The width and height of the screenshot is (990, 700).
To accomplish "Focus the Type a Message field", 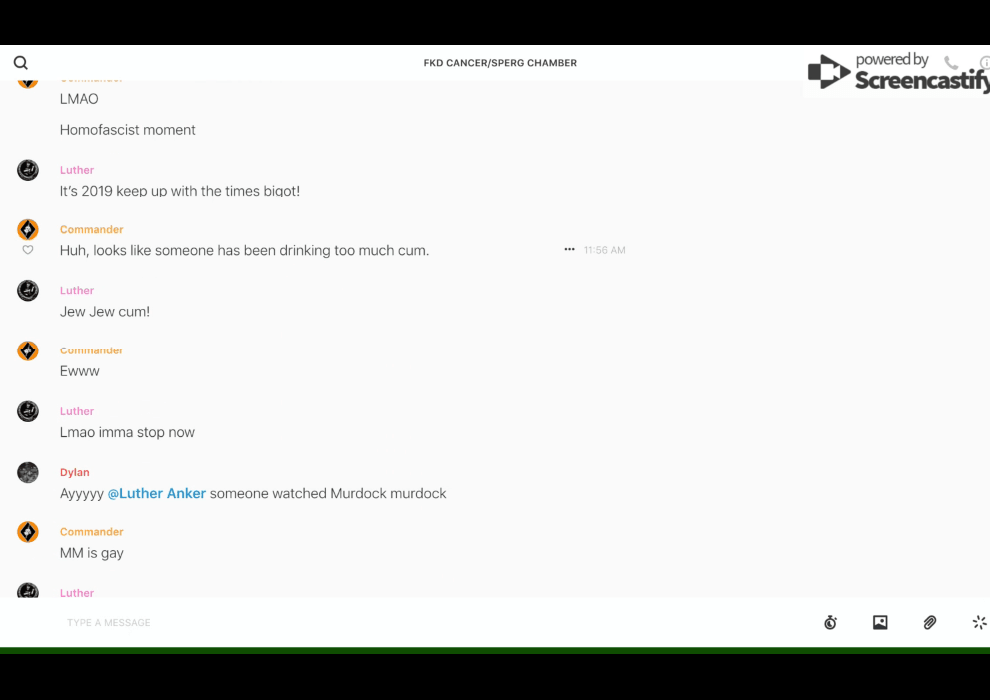I will click(x=400, y=623).
